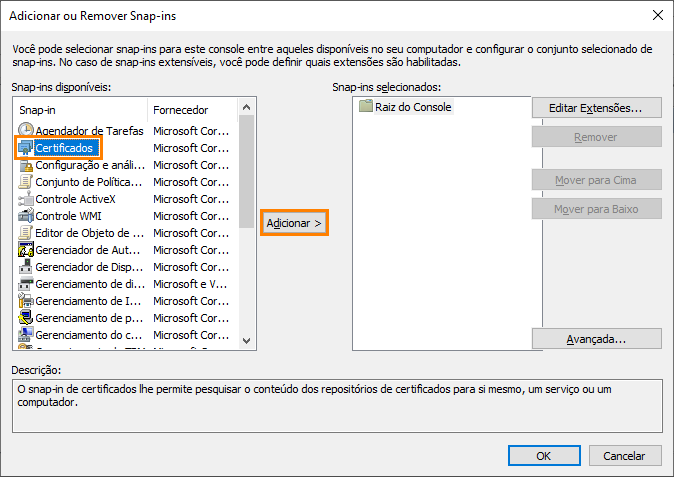
Task: Select Gerenciamento de I... entry
Action: 88,301
